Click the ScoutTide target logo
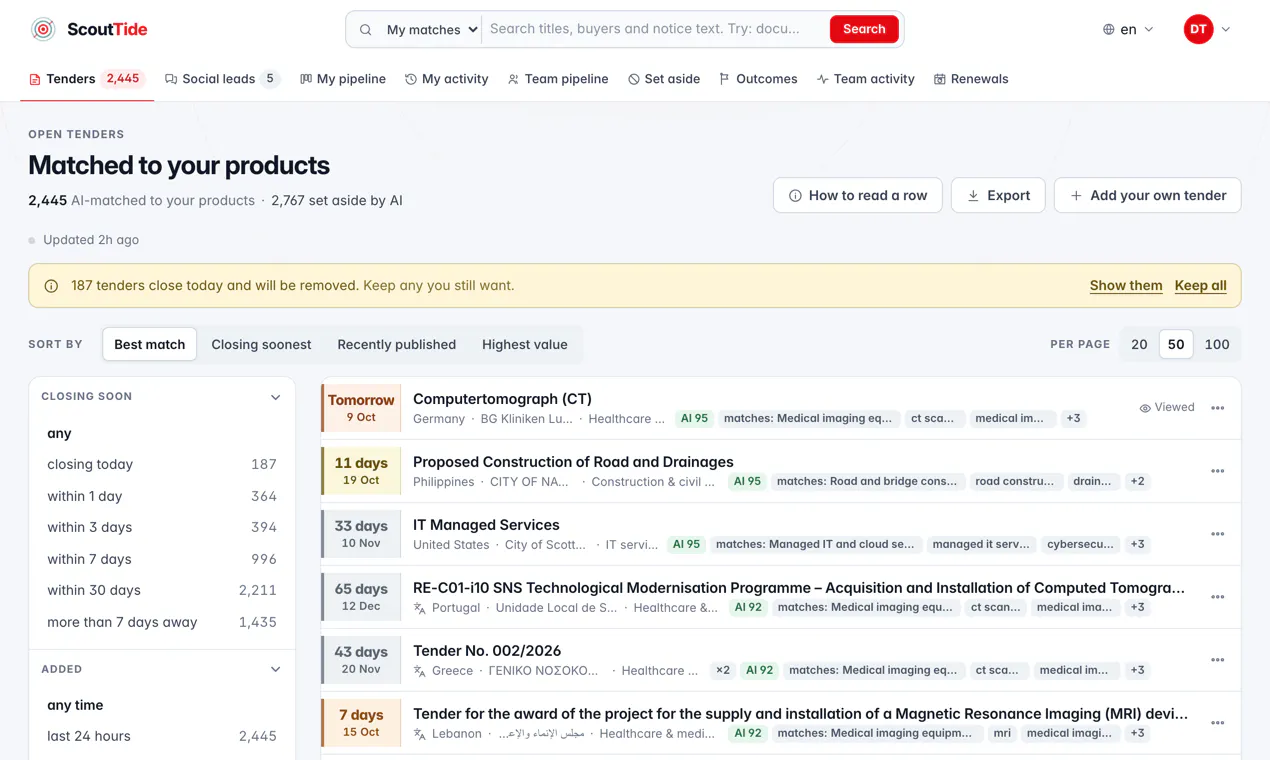The image size is (1270, 760). 43,30
